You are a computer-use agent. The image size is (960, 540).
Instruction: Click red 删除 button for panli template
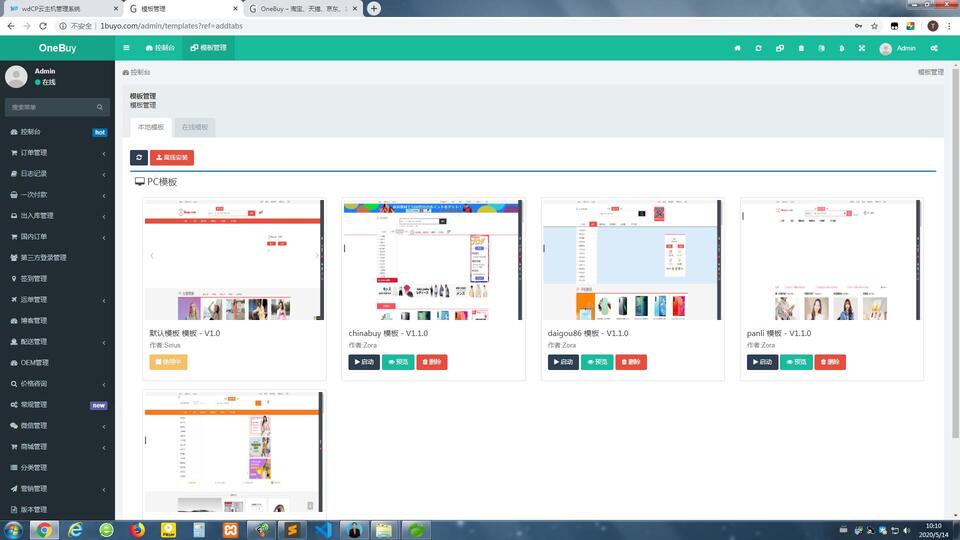point(830,362)
